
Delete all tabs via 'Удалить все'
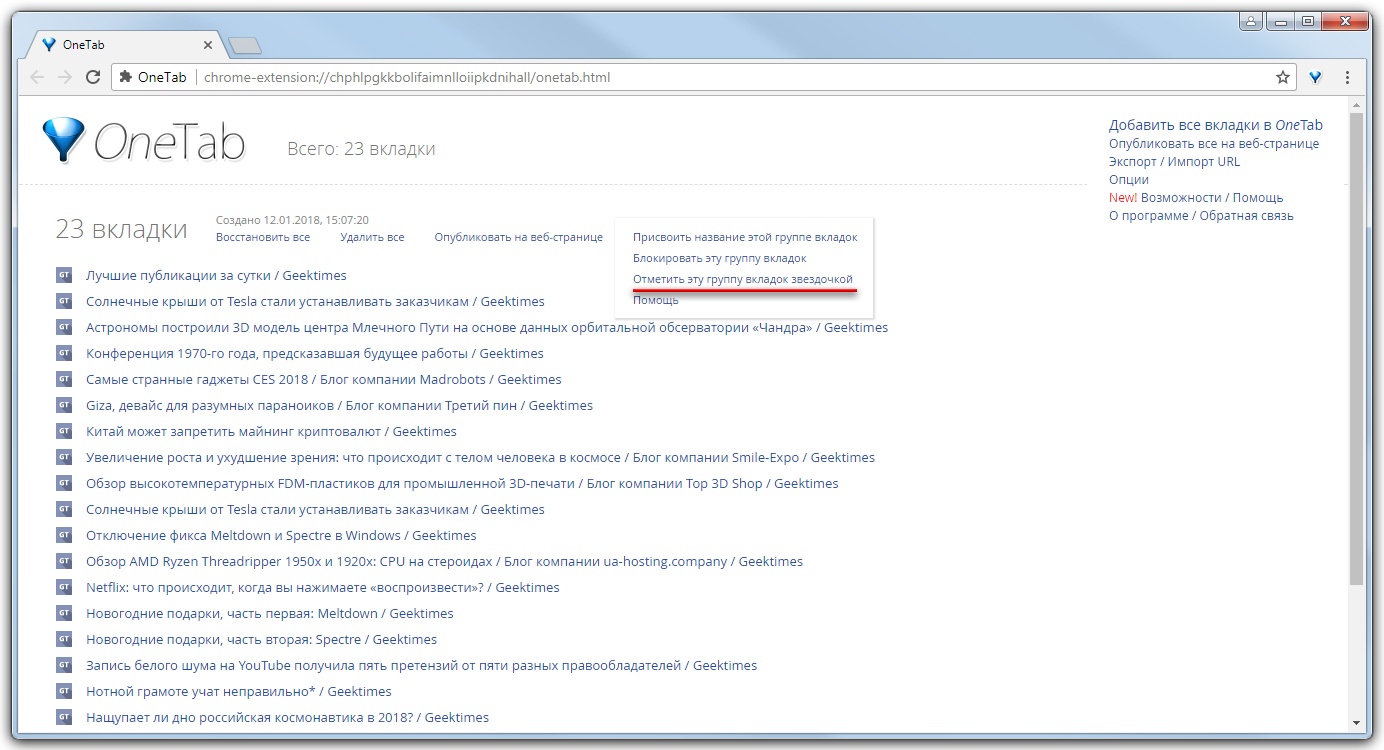[x=372, y=237]
